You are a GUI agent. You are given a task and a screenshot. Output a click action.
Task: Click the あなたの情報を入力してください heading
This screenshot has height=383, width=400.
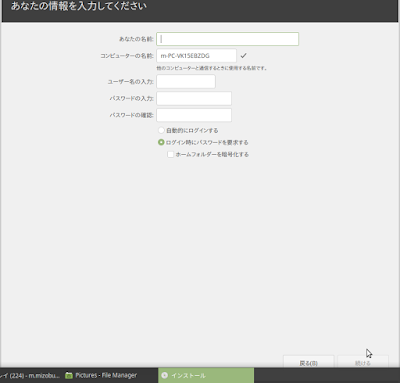[x=79, y=6]
